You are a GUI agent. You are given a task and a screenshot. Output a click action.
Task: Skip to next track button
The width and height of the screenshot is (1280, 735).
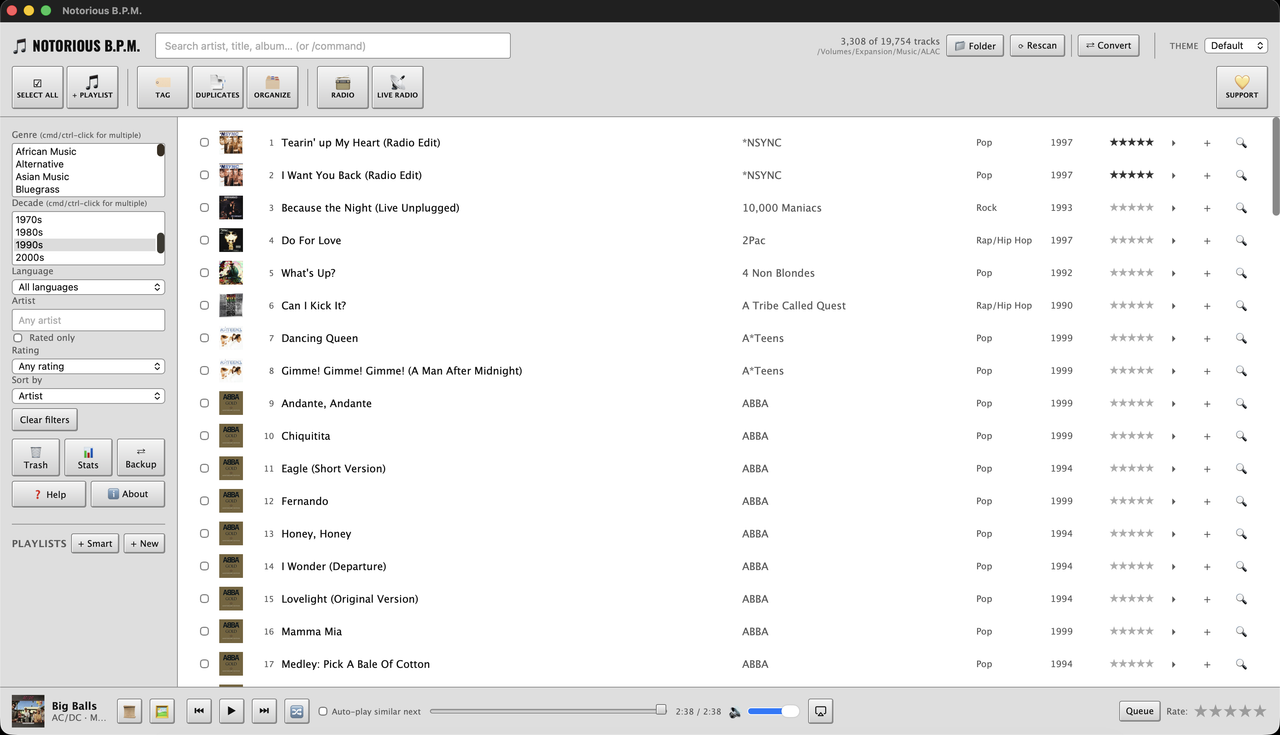264,711
